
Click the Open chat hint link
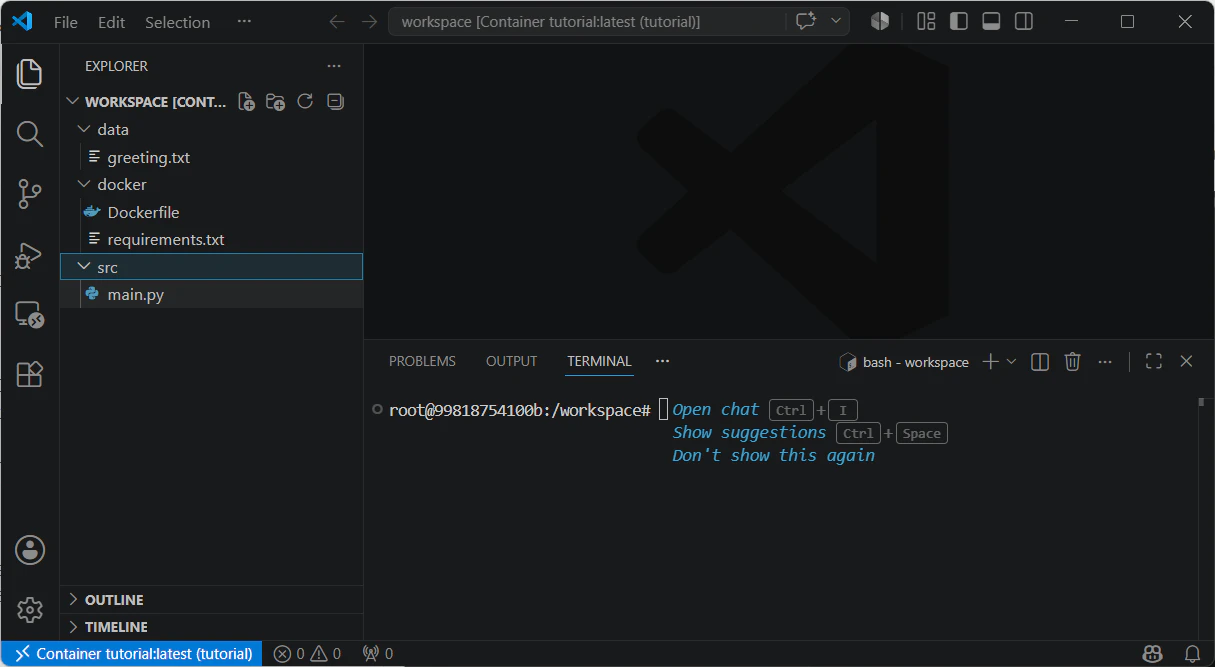point(716,409)
